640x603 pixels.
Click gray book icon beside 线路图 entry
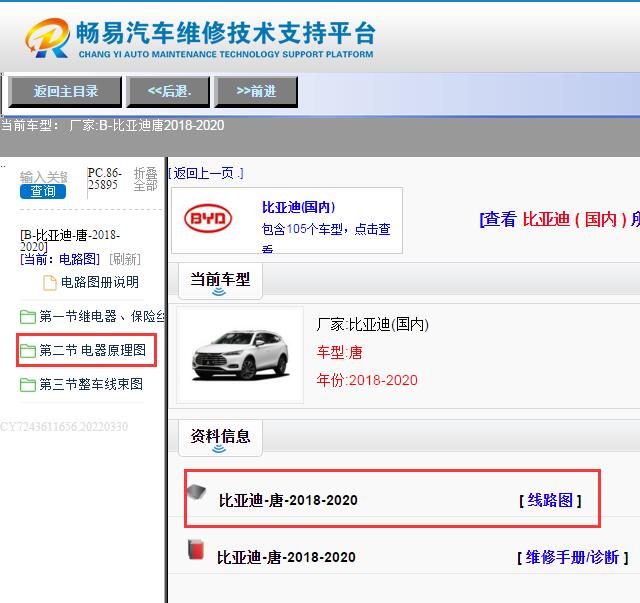tap(197, 492)
